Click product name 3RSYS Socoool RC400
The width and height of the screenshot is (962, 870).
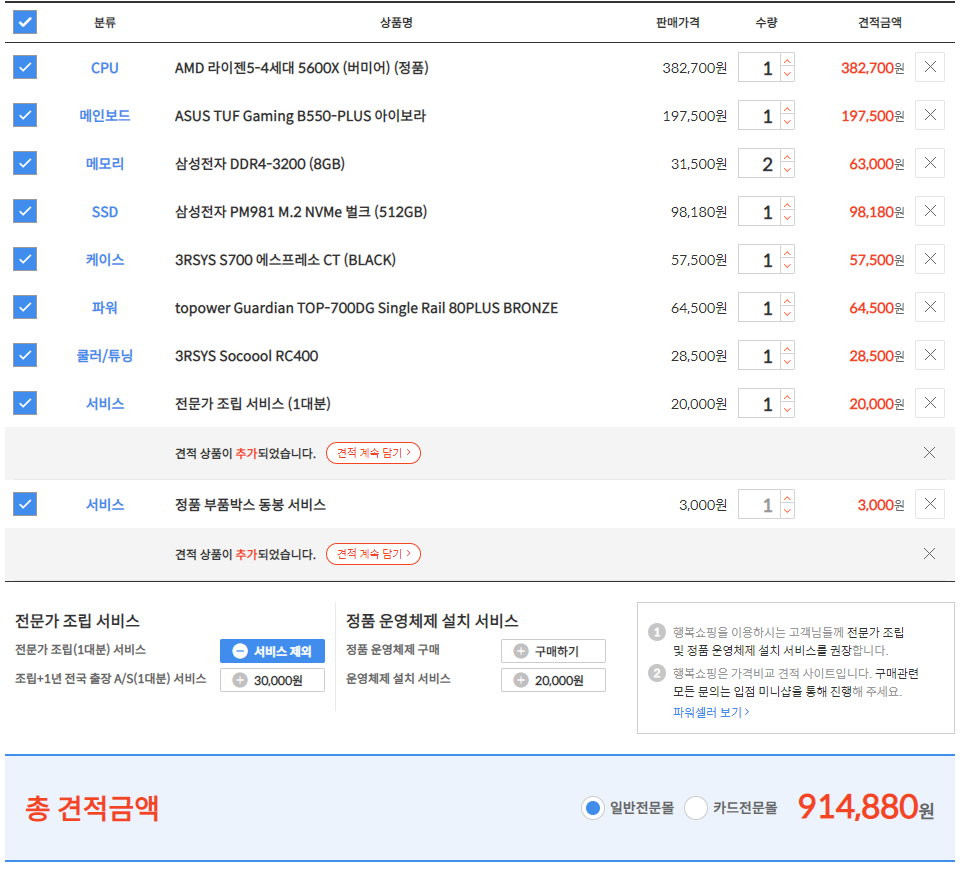click(x=246, y=356)
